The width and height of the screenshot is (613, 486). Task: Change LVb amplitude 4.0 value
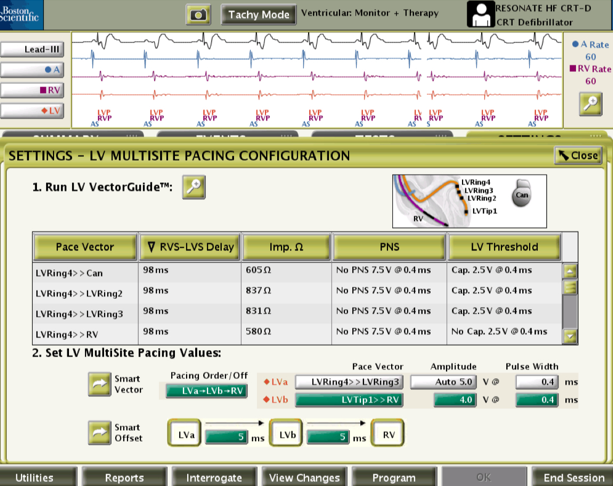point(455,400)
